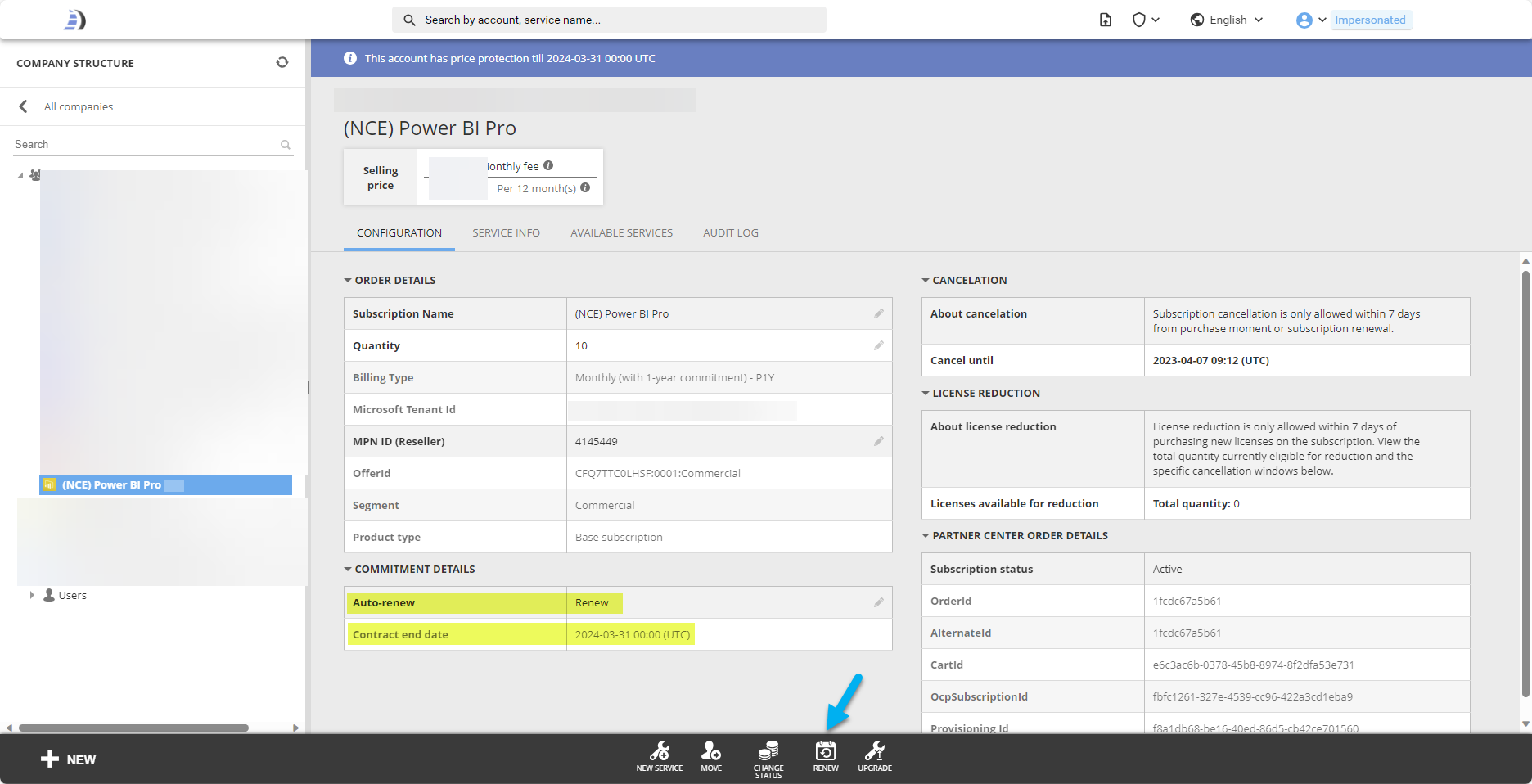Edit the Subscription Name pencil icon
1532x784 pixels.
[878, 313]
